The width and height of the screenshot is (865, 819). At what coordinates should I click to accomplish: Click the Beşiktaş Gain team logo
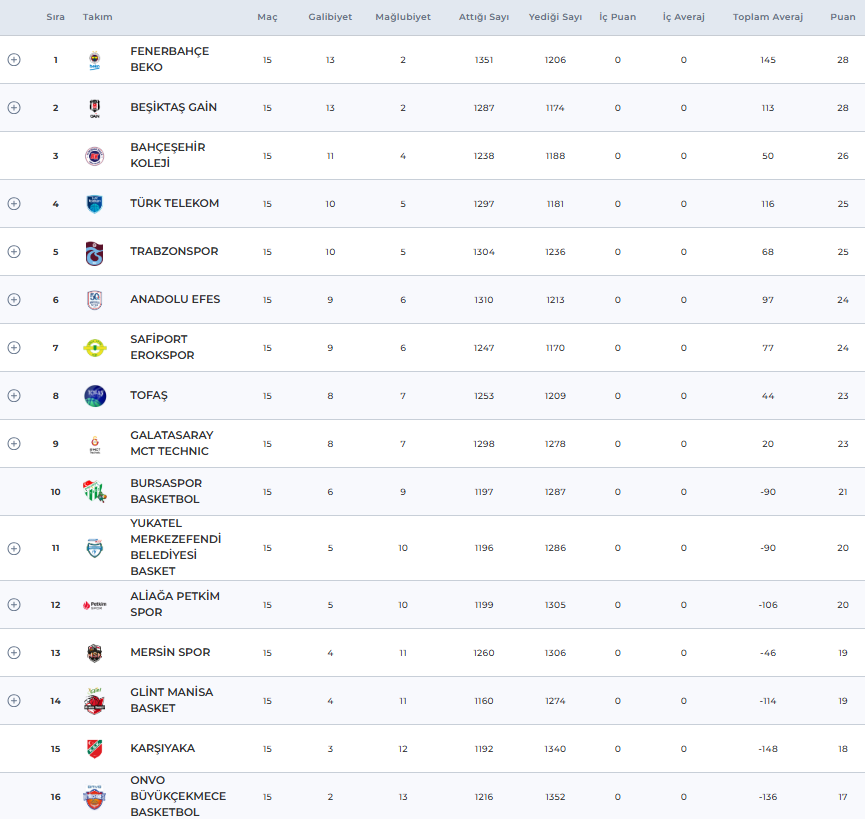click(94, 108)
